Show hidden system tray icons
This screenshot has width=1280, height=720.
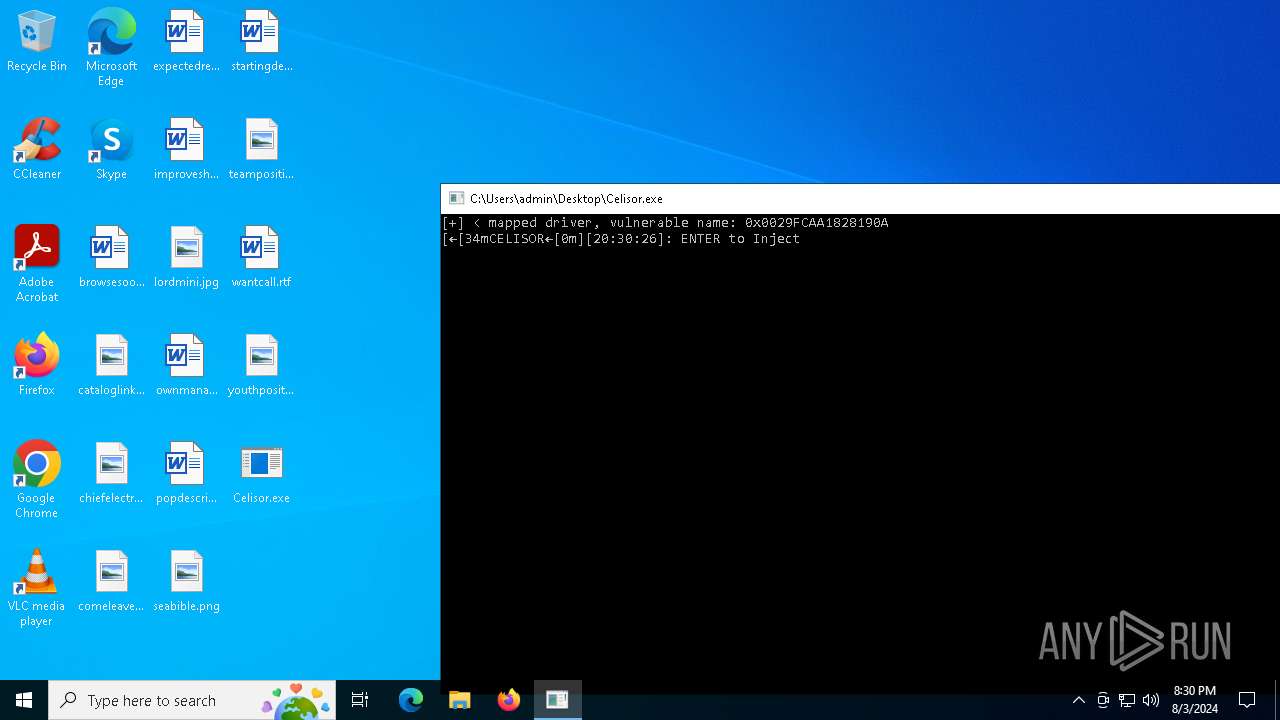1078,700
